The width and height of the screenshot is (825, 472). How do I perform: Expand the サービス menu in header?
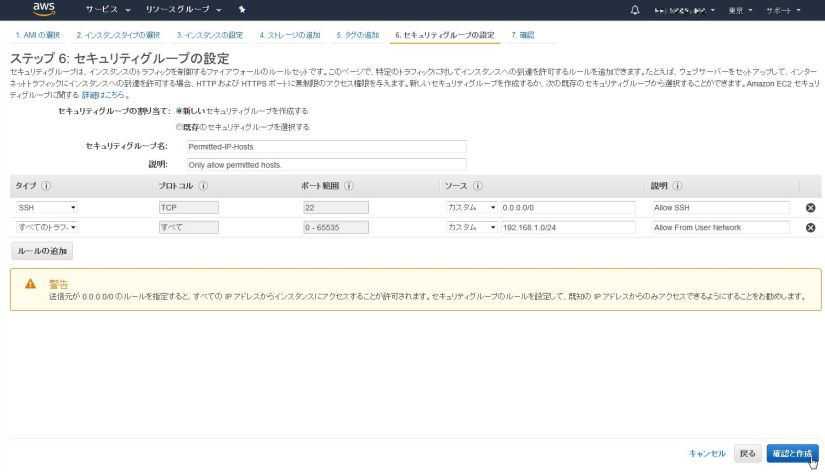tap(107, 10)
